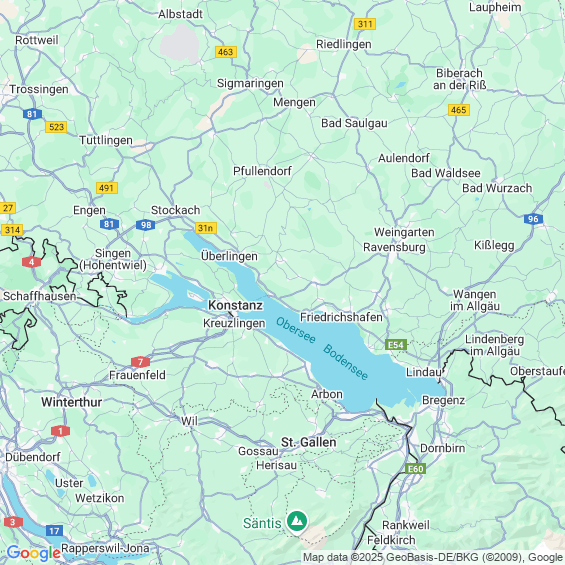Click the Bregenz town label
Image resolution: width=565 pixels, height=565 pixels.
444,400
